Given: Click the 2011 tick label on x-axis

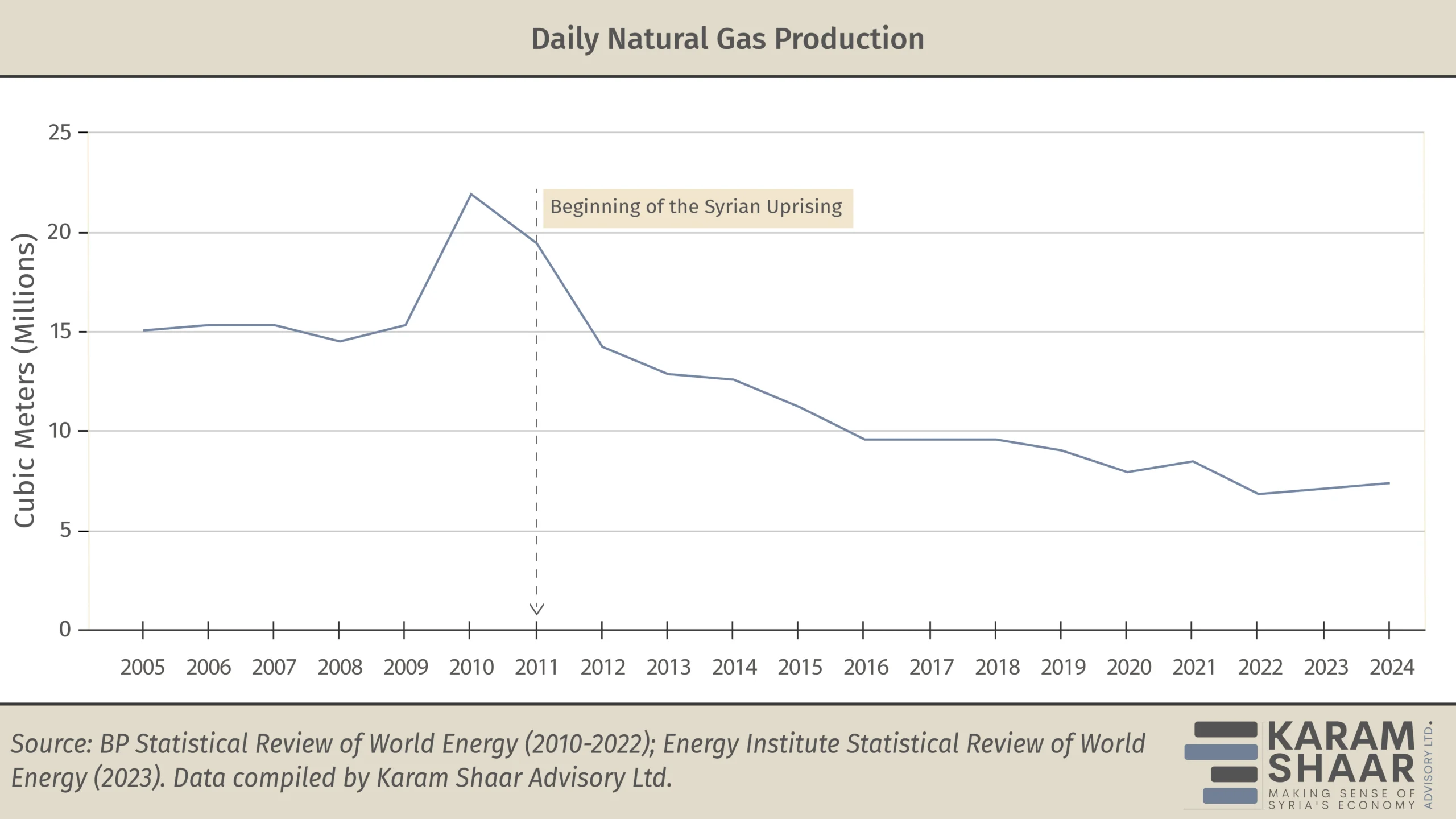Looking at the screenshot, I should pyautogui.click(x=536, y=667).
